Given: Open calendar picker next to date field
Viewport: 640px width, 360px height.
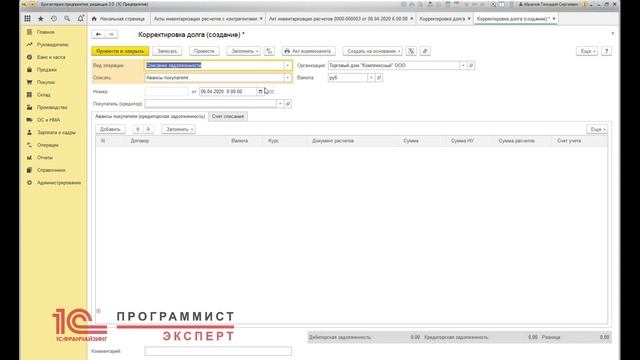Looking at the screenshot, I should tap(260, 91).
